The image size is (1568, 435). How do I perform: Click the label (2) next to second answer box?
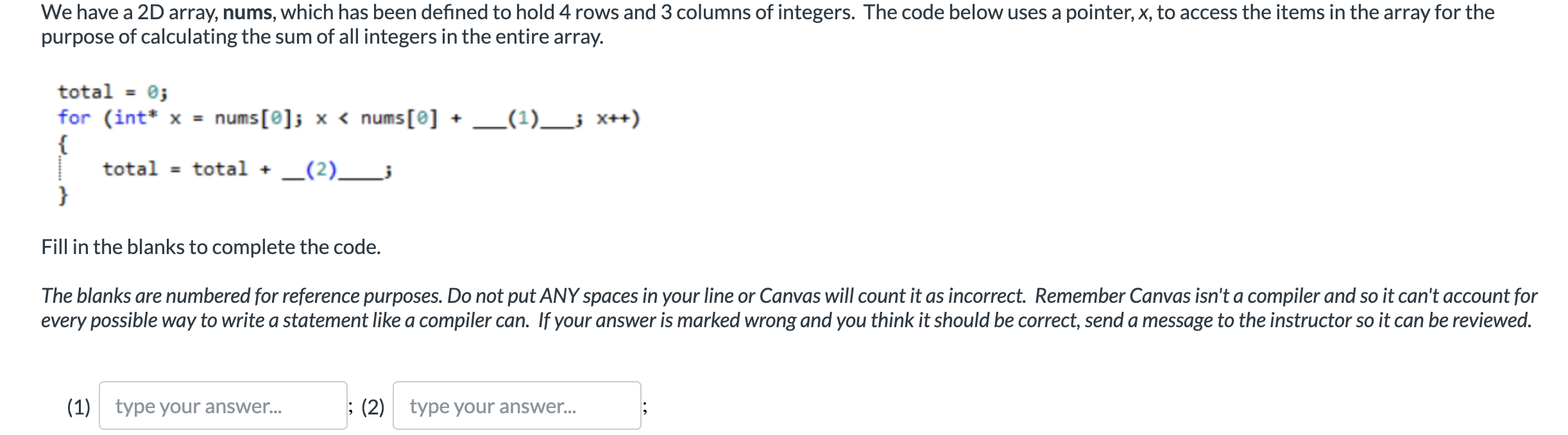(x=374, y=405)
